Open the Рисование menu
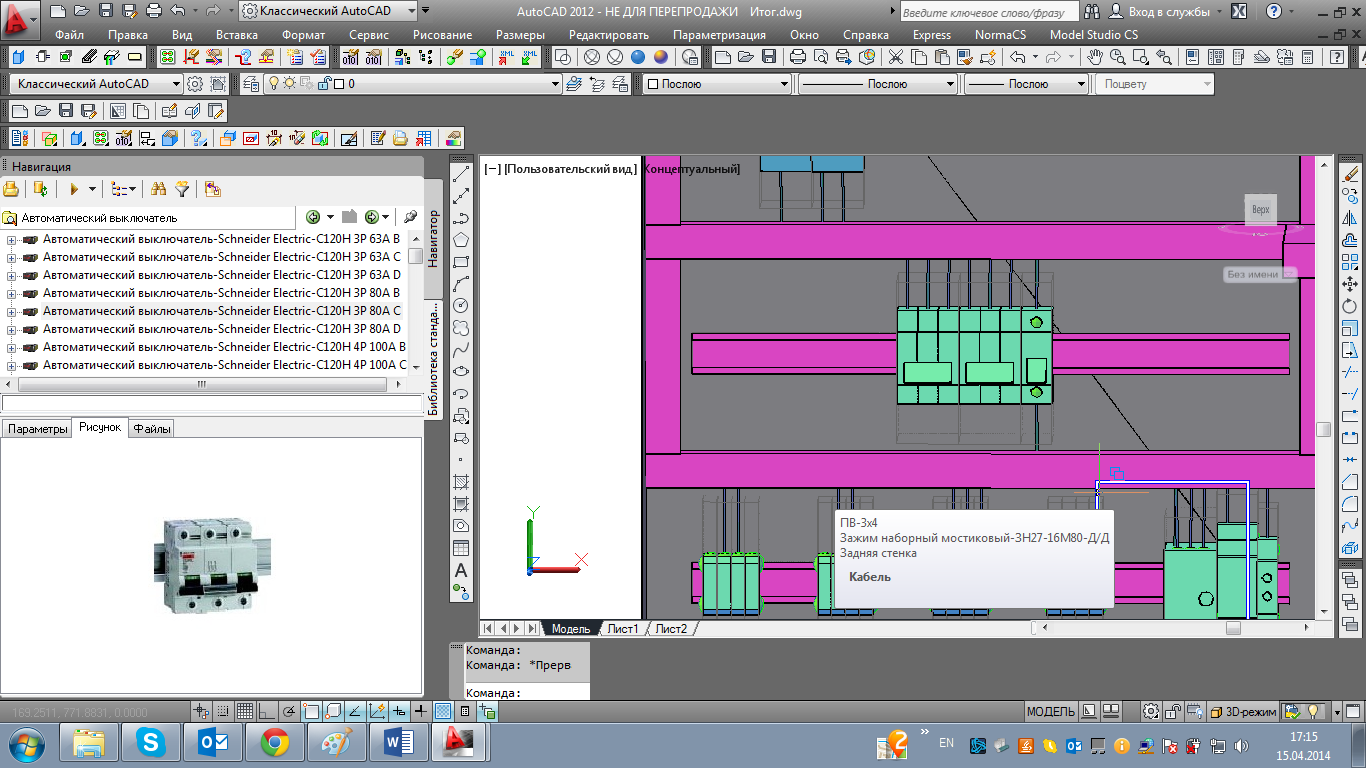Screen dimensions: 1366x768 442,34
